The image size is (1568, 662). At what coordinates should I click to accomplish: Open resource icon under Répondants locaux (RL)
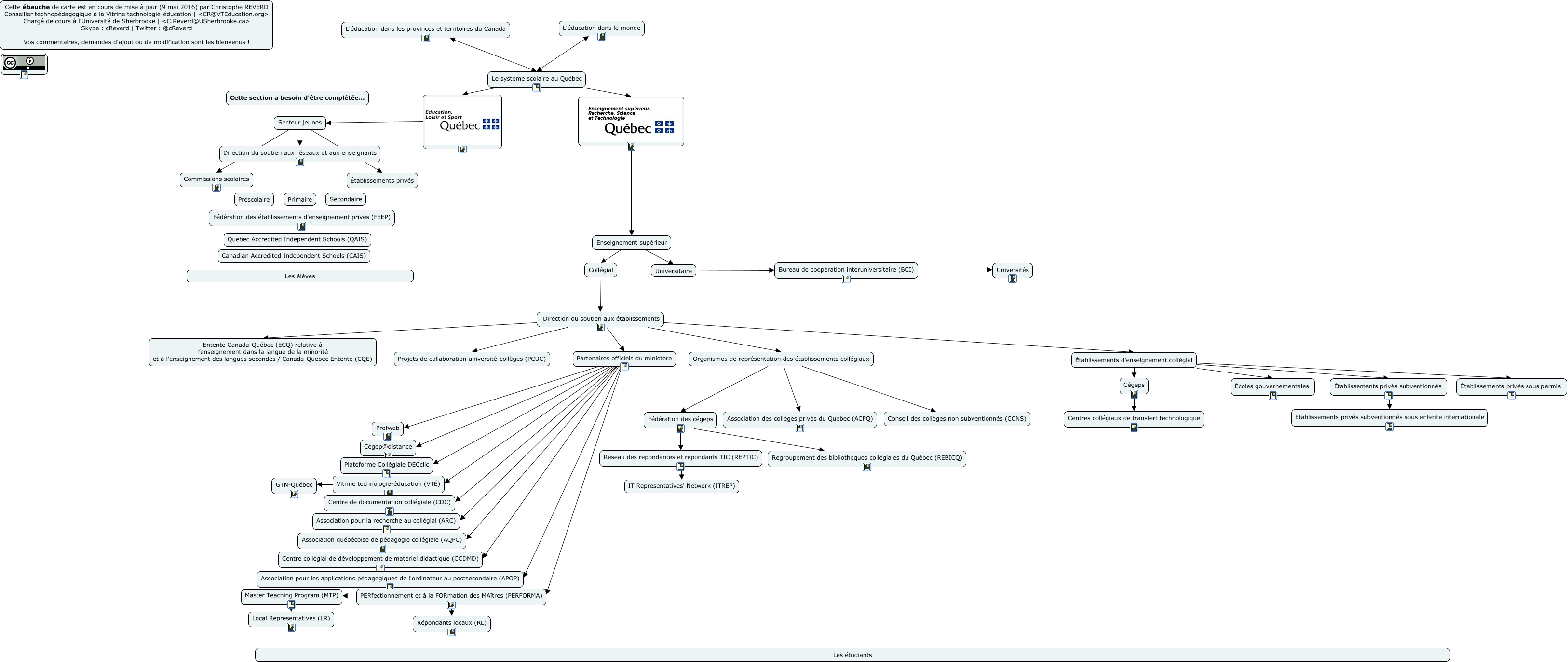(452, 632)
